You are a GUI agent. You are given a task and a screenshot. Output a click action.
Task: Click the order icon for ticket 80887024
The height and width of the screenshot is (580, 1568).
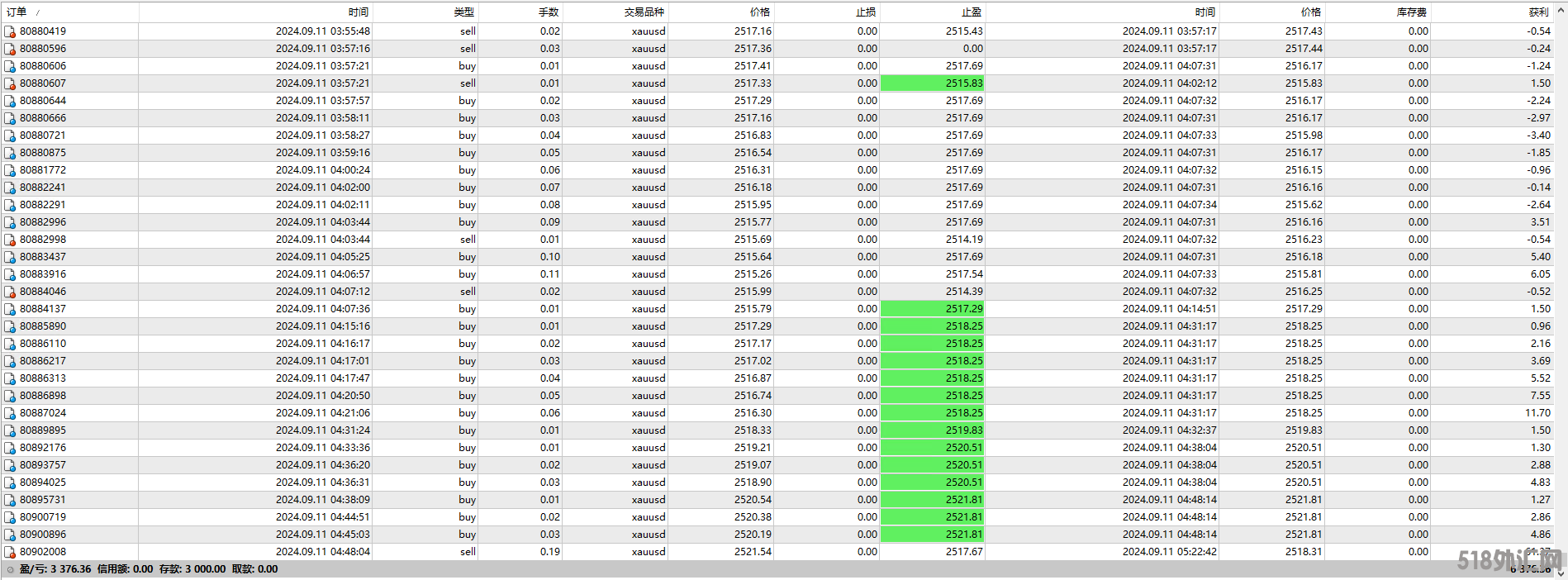pyautogui.click(x=10, y=413)
